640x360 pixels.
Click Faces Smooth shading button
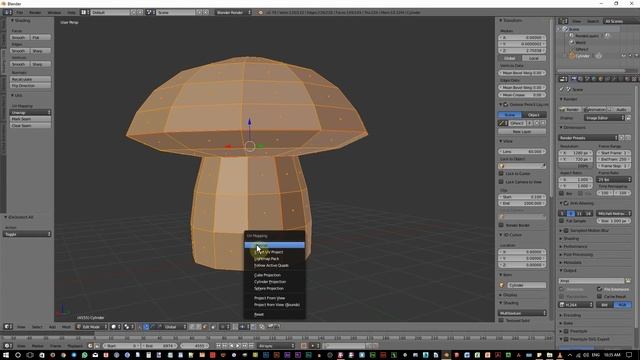[19, 37]
